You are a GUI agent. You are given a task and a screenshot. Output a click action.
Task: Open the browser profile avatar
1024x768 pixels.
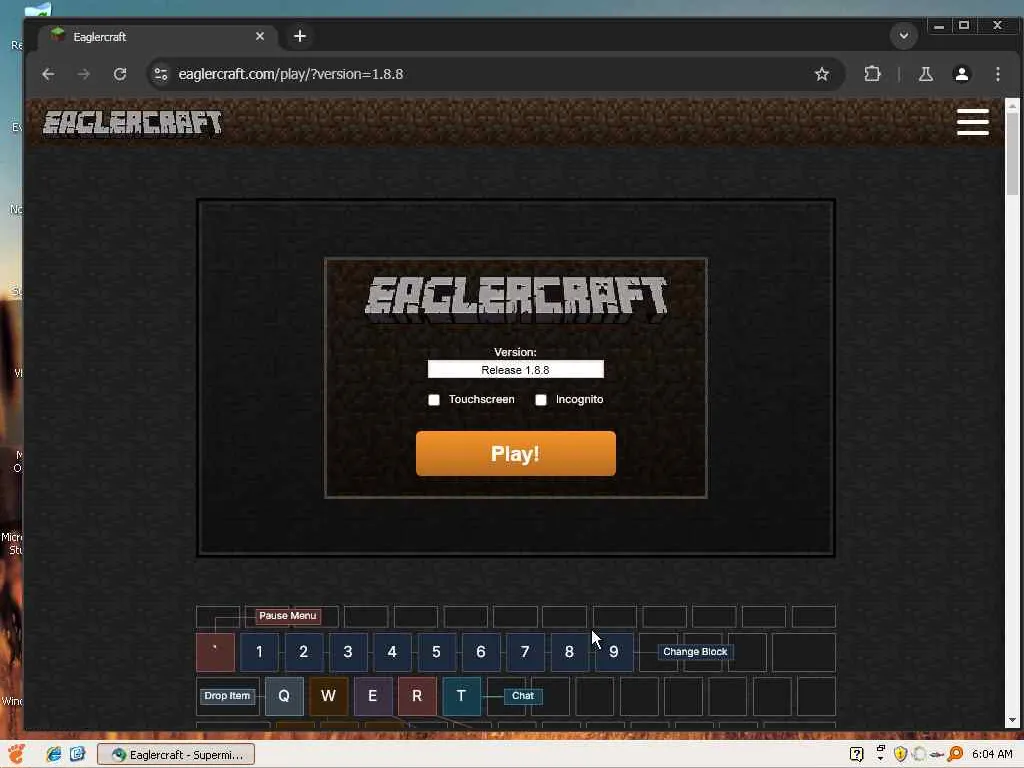pyautogui.click(x=961, y=74)
